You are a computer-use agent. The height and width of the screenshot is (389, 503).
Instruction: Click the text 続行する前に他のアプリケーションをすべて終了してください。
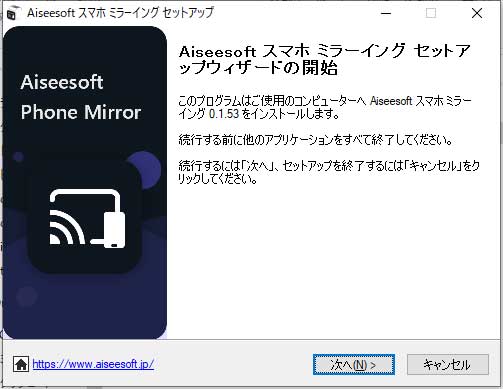315,139
